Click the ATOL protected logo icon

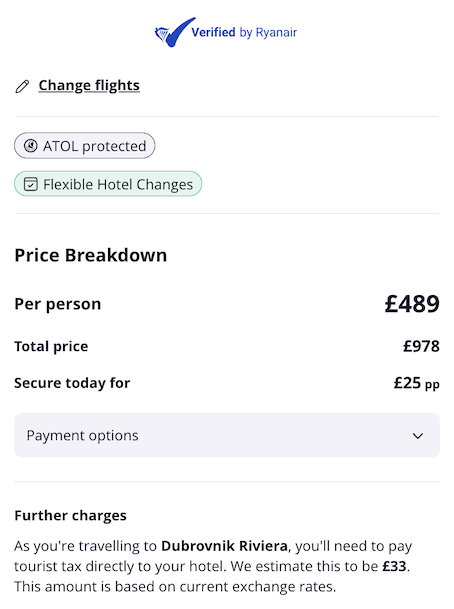click(x=31, y=146)
